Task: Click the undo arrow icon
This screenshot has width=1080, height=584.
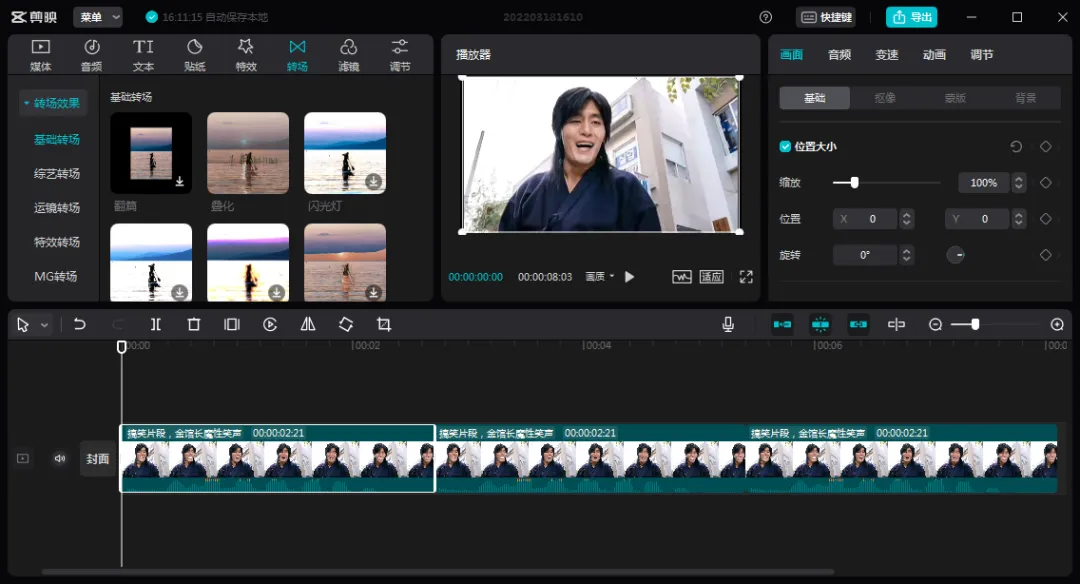Action: (79, 324)
